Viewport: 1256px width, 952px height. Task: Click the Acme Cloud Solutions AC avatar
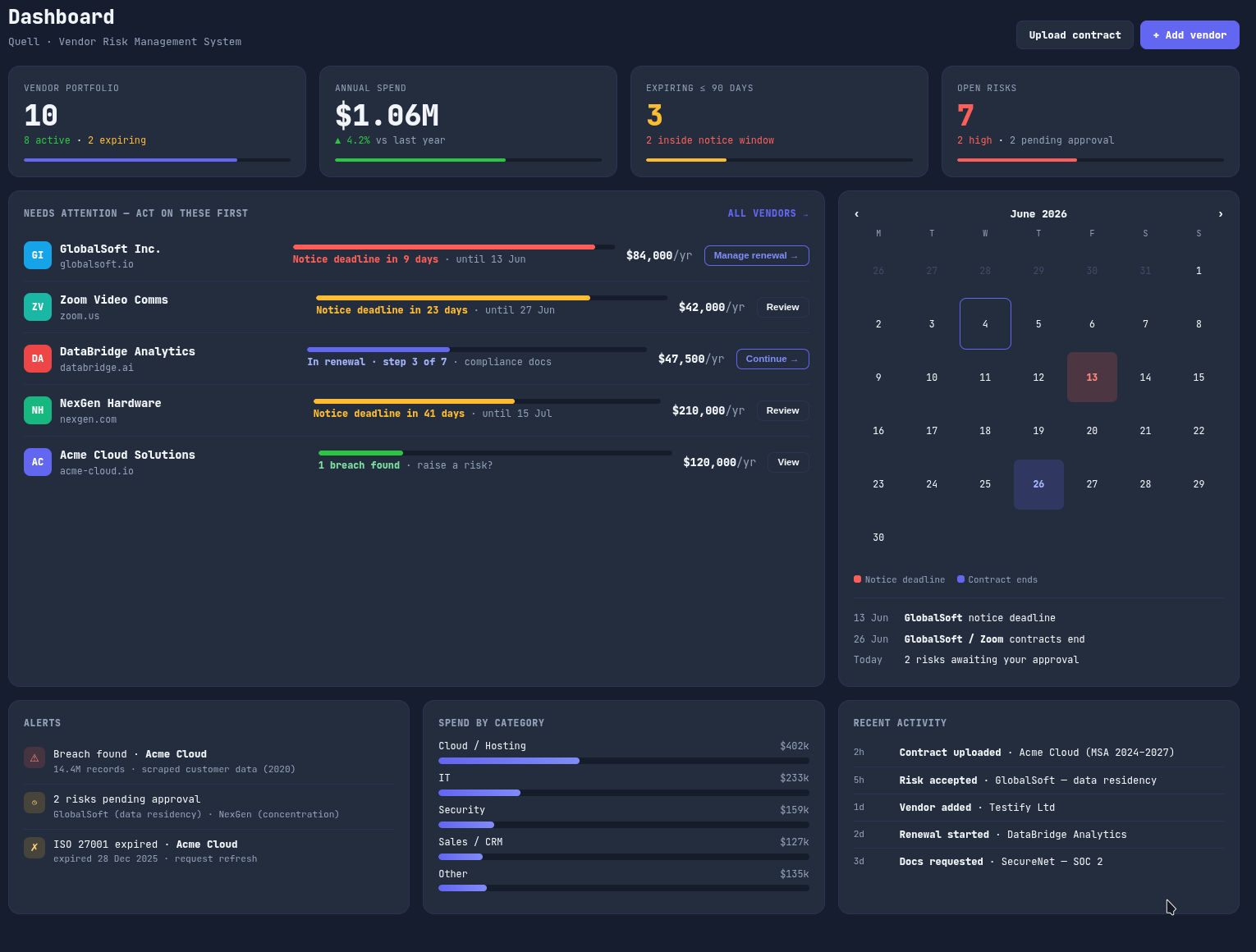click(38, 462)
